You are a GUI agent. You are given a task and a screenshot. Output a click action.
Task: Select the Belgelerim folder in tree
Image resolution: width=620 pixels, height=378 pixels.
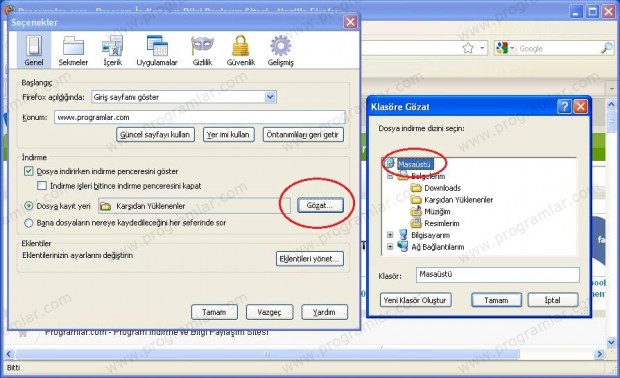pyautogui.click(x=428, y=176)
